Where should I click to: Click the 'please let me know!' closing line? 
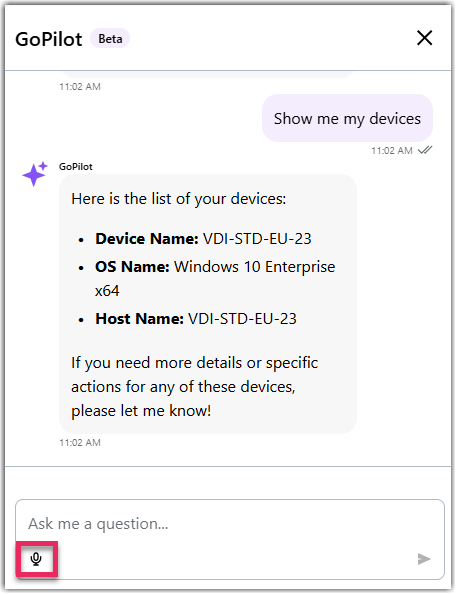click(141, 411)
